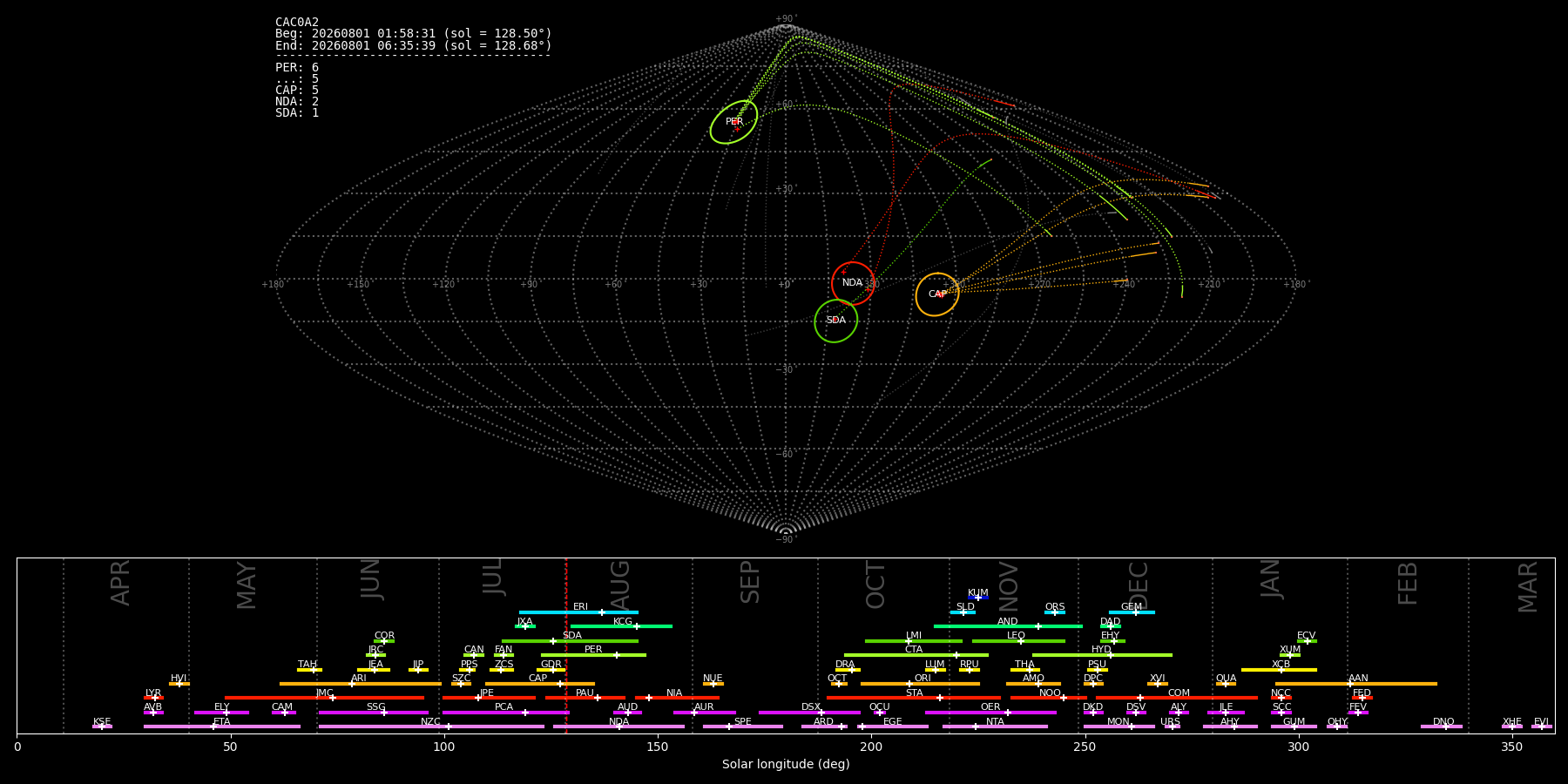This screenshot has width=1568, height=784.
Task: Select the ERI cyan shower bar
Action: pos(578,612)
